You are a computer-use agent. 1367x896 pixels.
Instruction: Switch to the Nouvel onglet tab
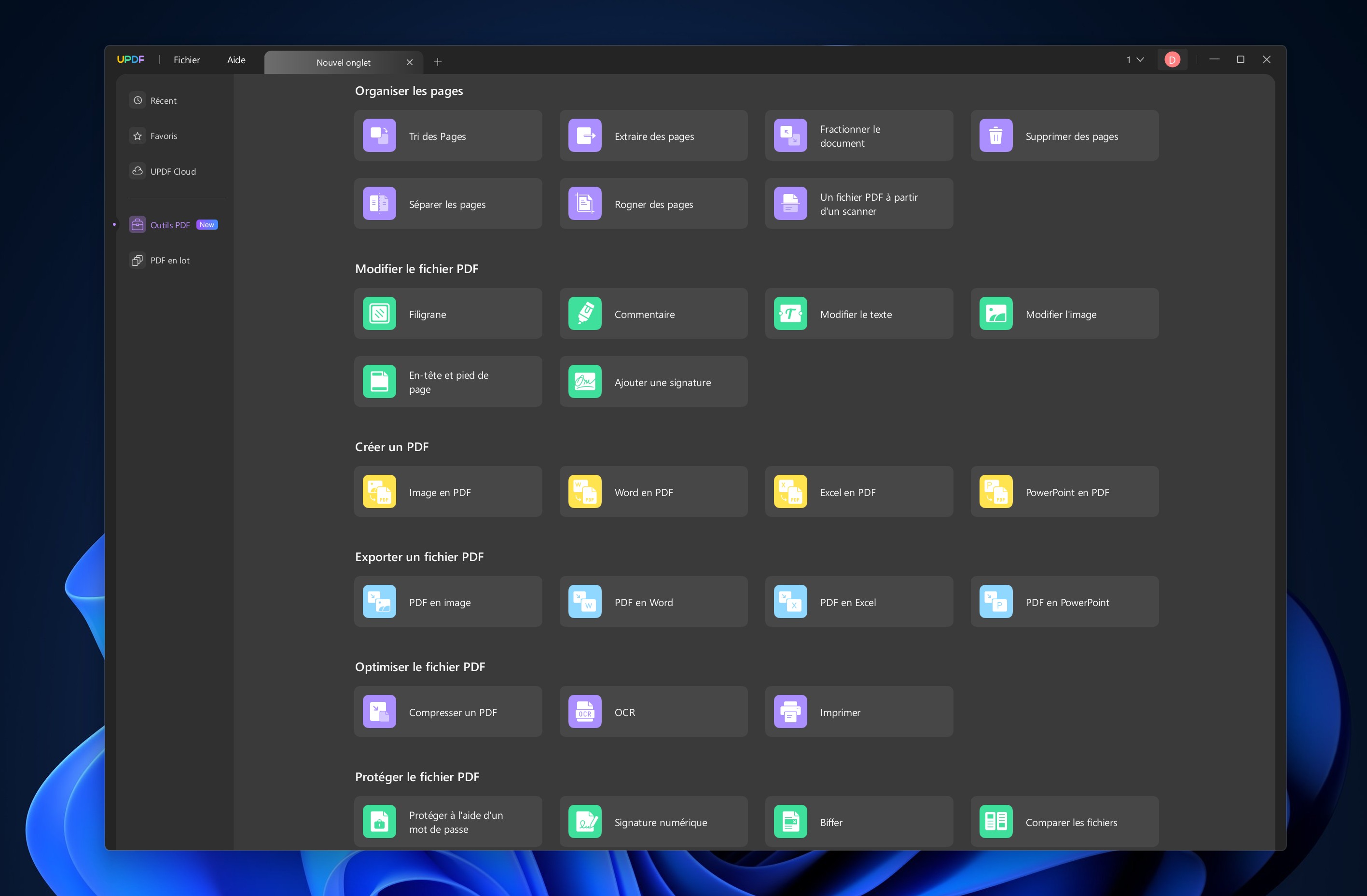coord(343,62)
